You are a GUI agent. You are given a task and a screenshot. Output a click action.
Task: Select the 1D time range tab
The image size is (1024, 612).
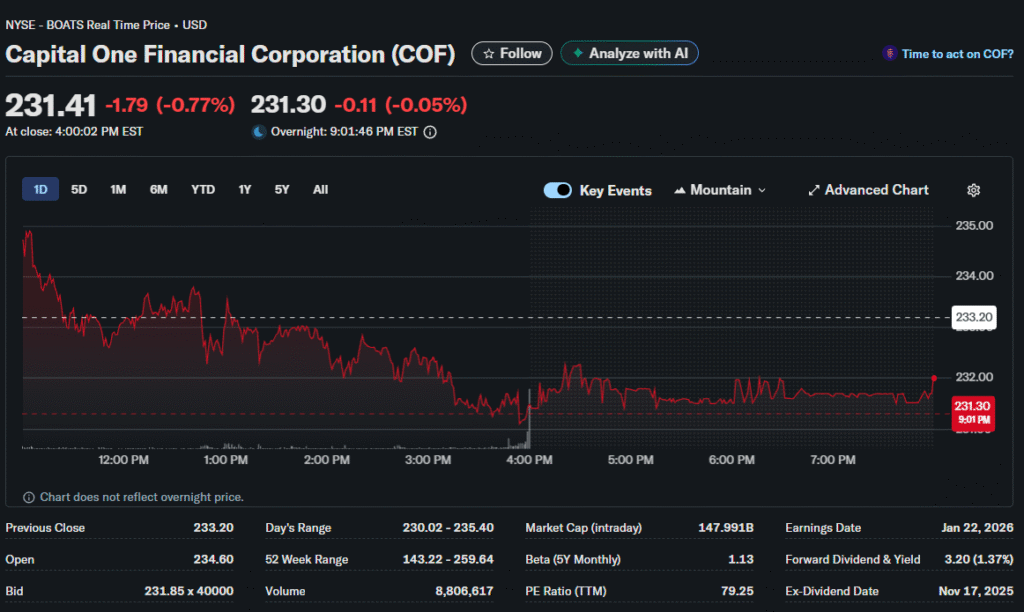point(41,189)
